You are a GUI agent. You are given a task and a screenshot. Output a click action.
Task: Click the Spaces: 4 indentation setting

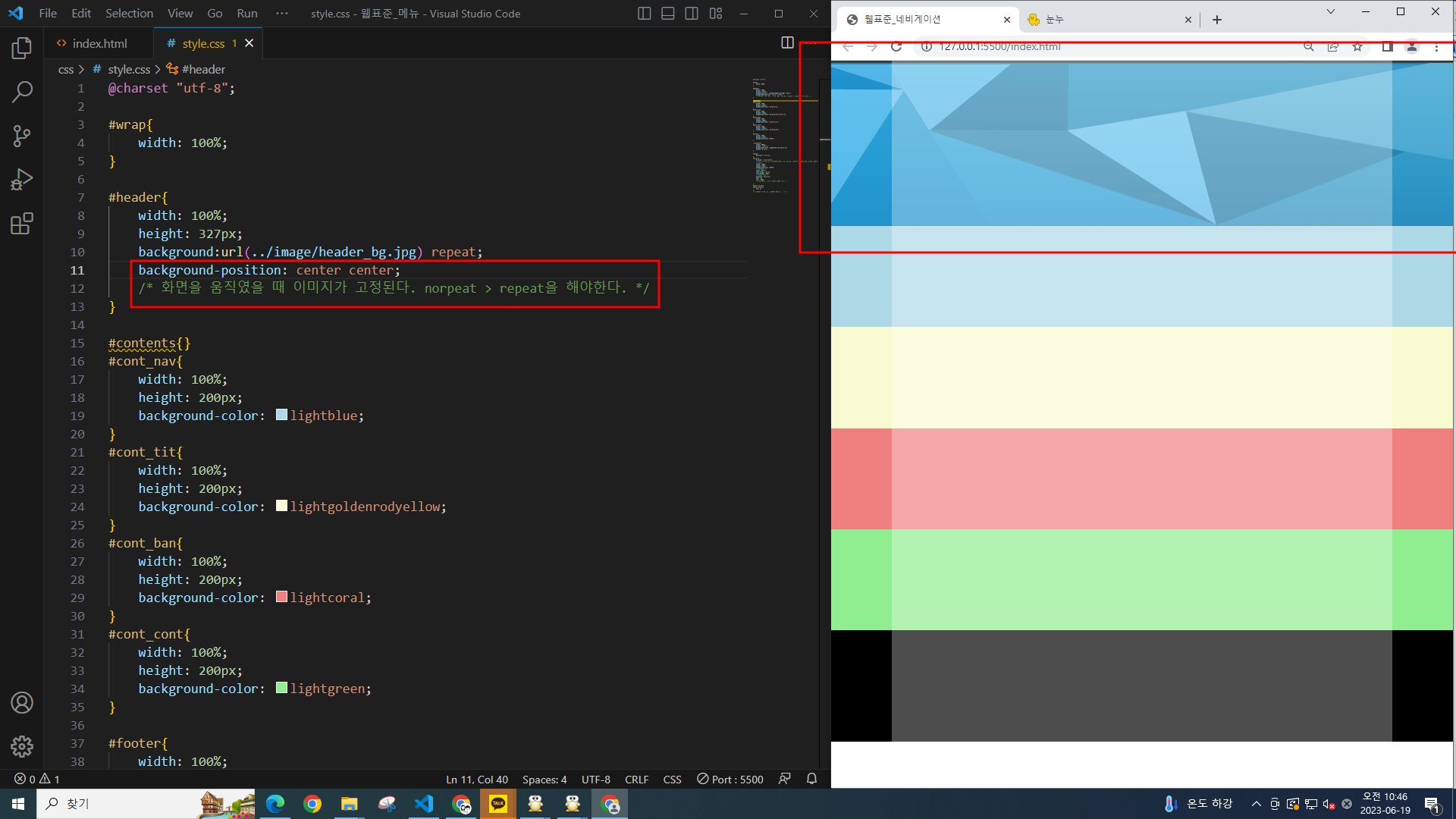click(544, 780)
